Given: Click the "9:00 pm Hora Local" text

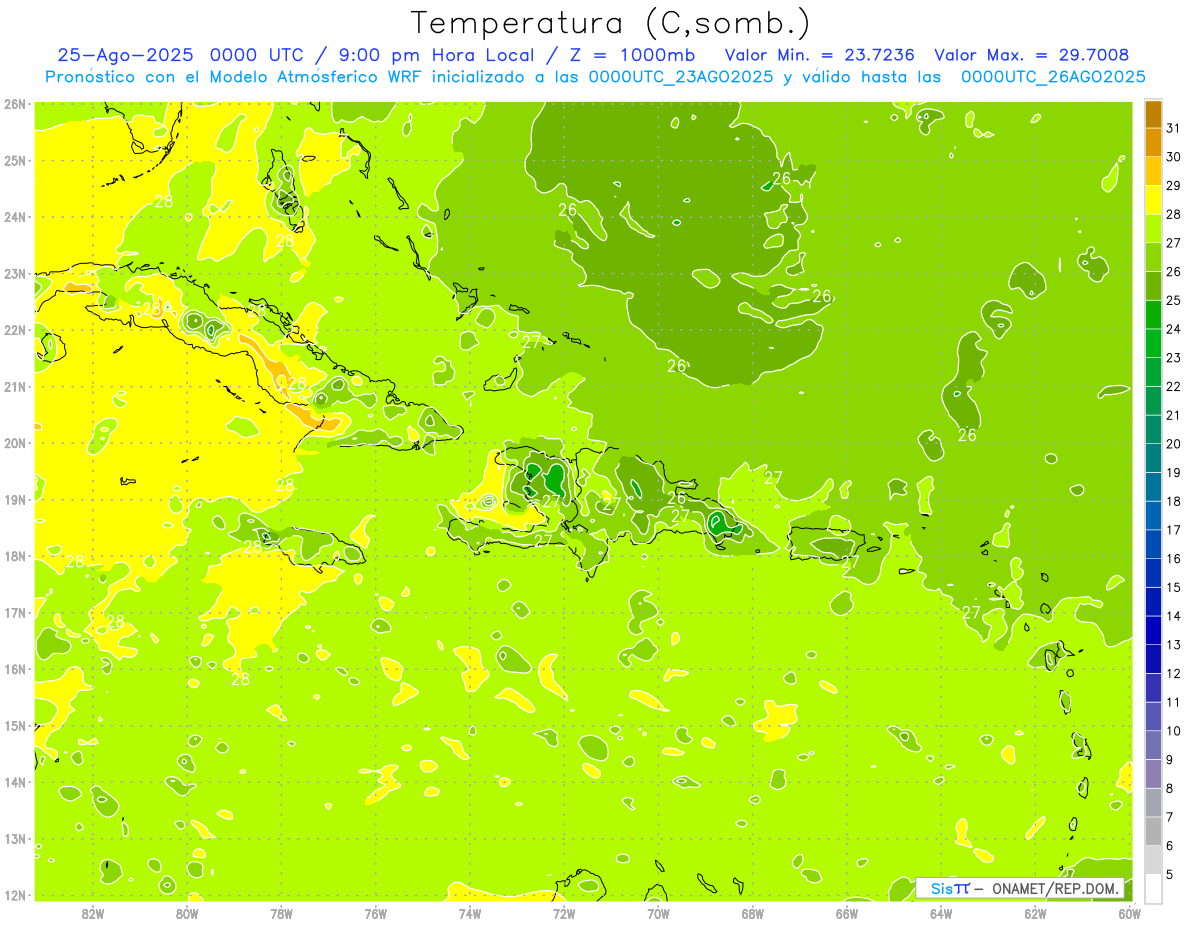Looking at the screenshot, I should click(x=434, y=55).
